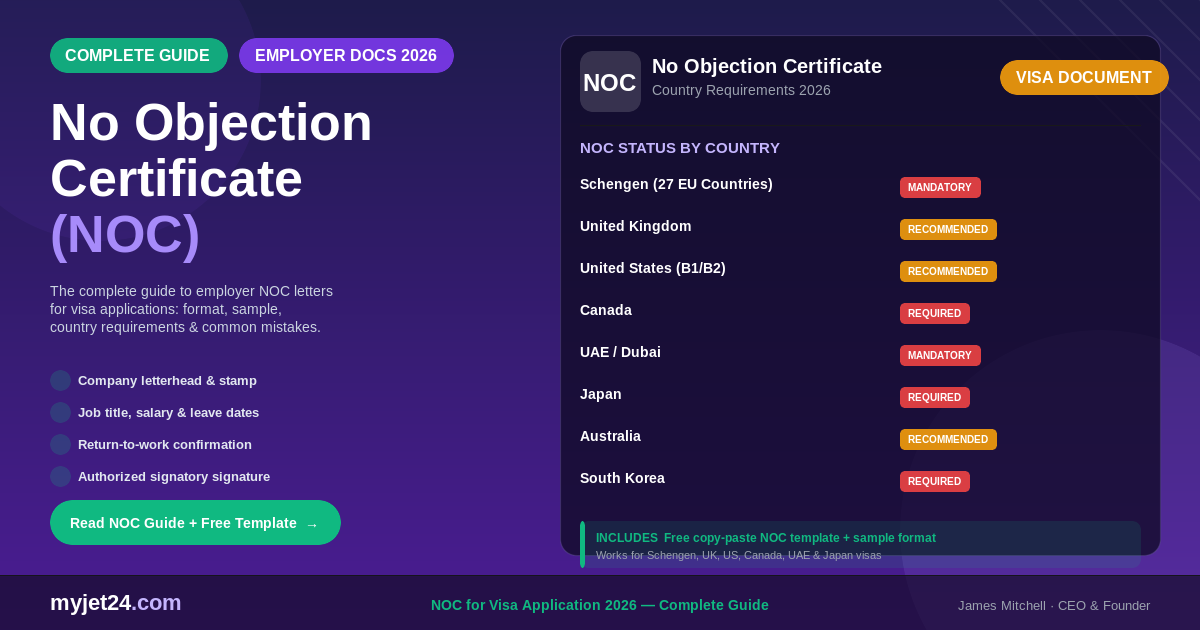Click the MANDATORY red status swatch for UAE / Dubai

pos(940,355)
